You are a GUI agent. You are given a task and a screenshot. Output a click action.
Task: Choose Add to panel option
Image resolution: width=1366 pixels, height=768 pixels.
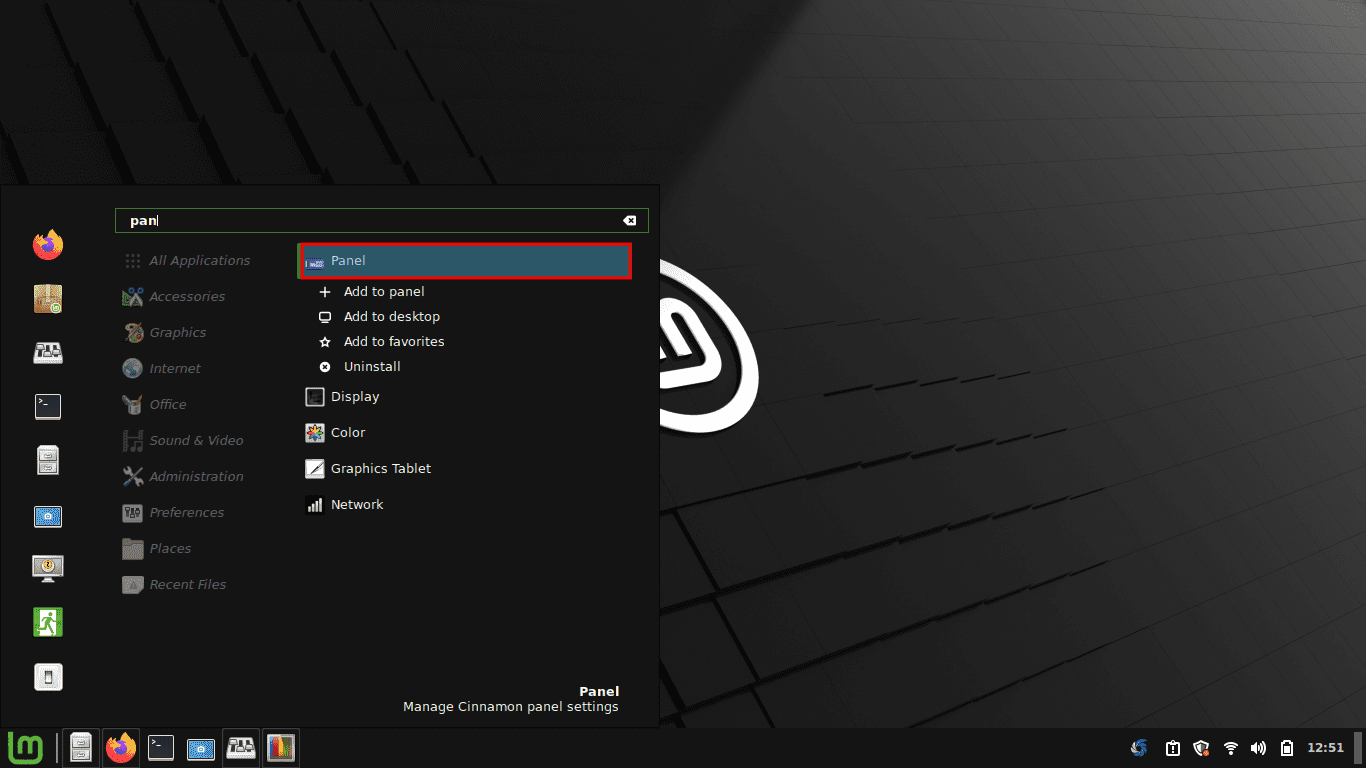click(x=384, y=292)
